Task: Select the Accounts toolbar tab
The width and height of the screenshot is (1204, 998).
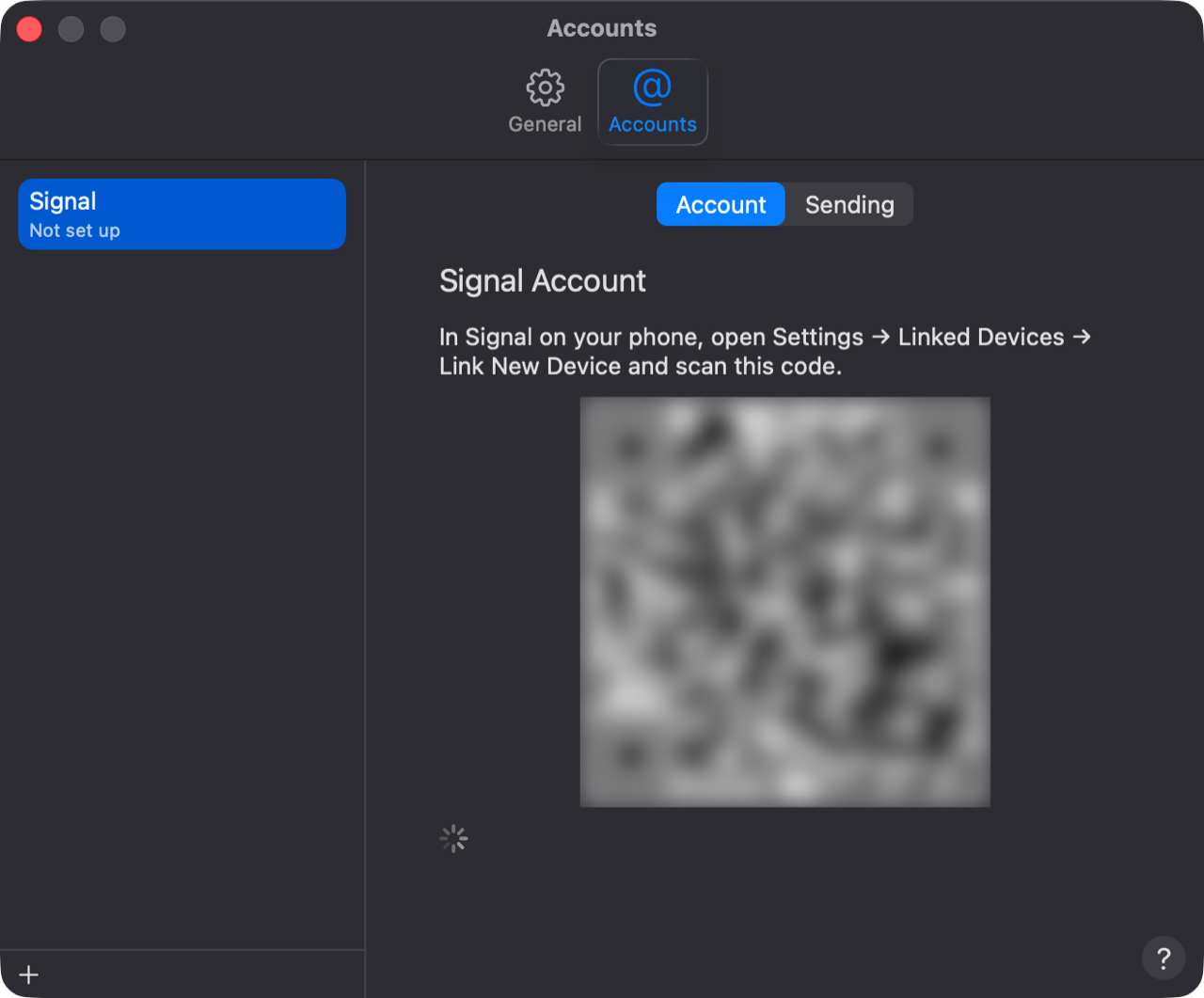Action: pyautogui.click(x=653, y=103)
